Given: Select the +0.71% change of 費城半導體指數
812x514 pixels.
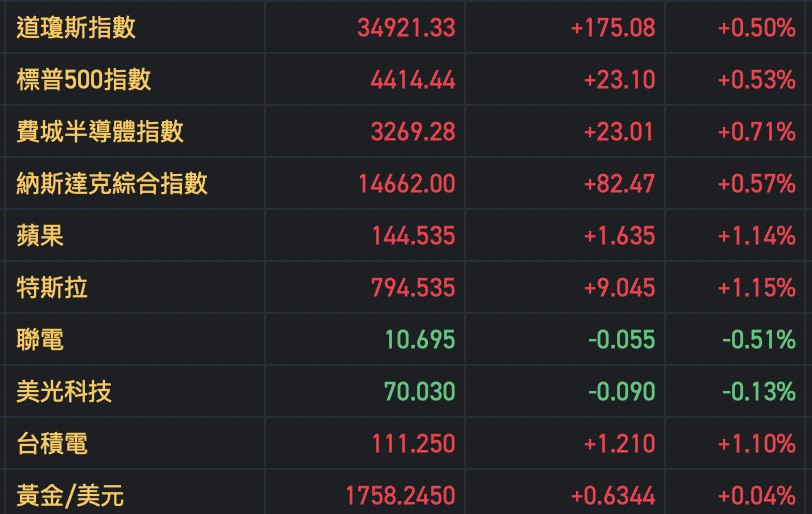Looking at the screenshot, I should [756, 132].
